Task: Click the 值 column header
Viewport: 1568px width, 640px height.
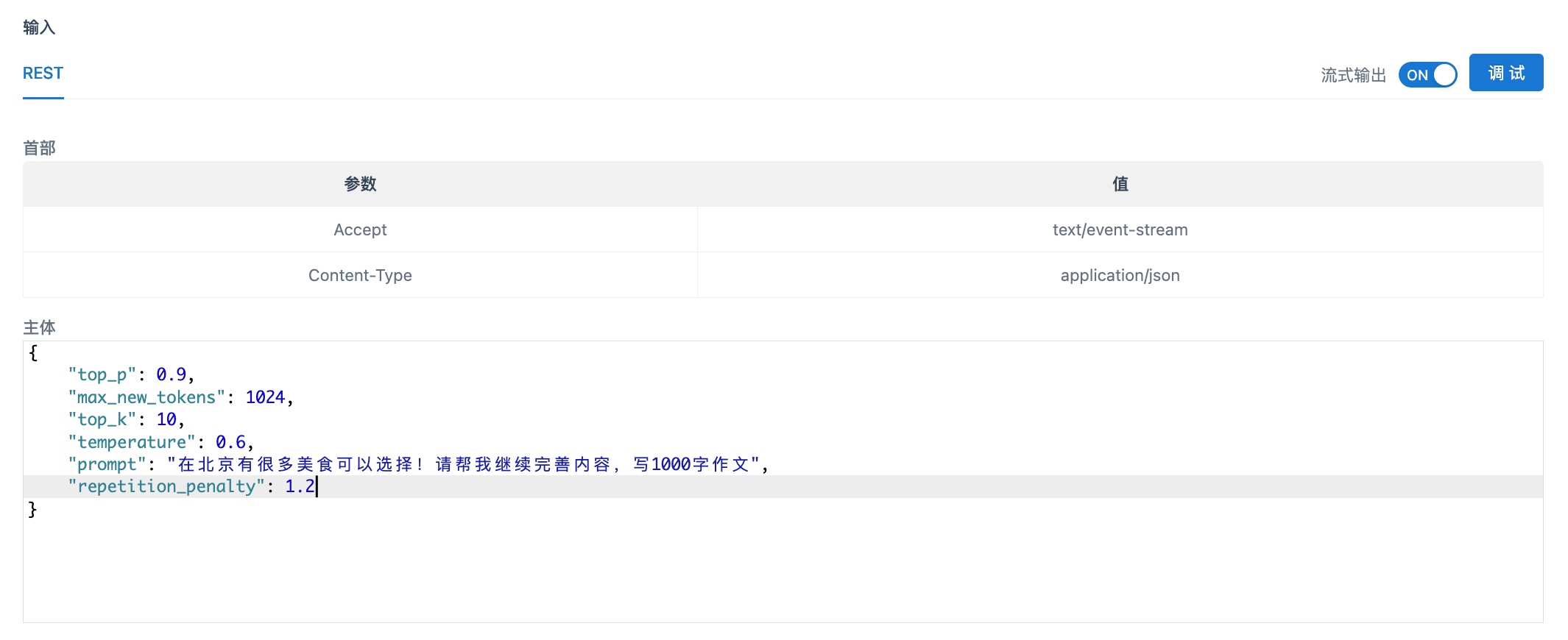Action: pyautogui.click(x=1120, y=184)
